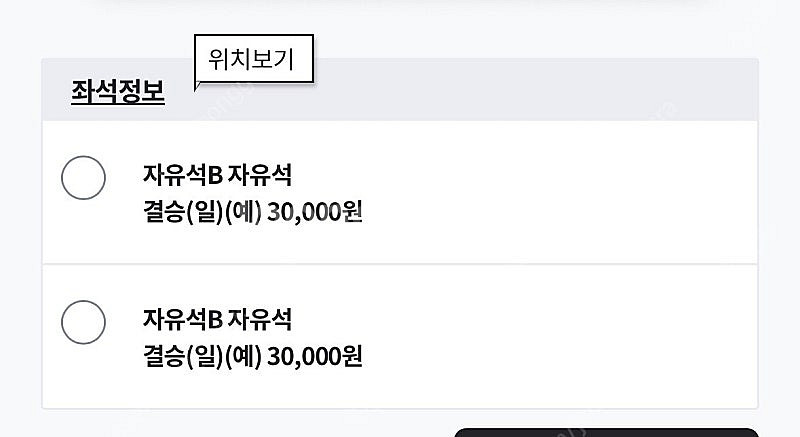
Task: Click the 자유석B text in the first option
Action: [182, 176]
